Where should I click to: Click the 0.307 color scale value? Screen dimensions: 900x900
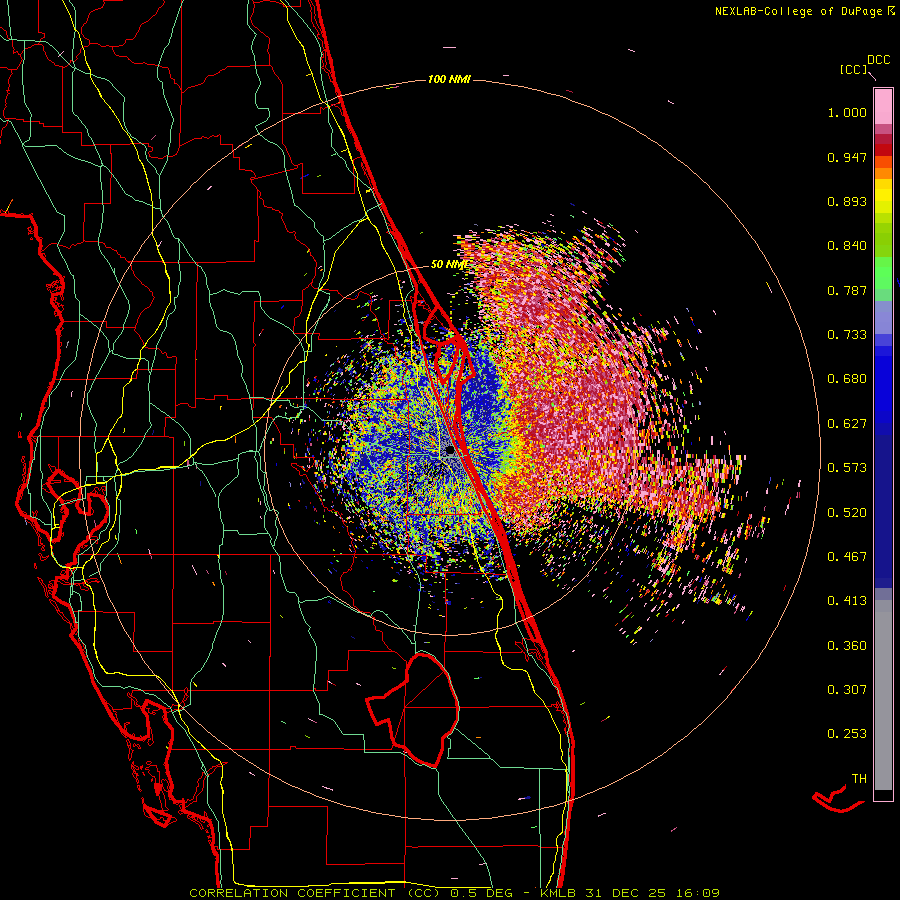pyautogui.click(x=847, y=690)
